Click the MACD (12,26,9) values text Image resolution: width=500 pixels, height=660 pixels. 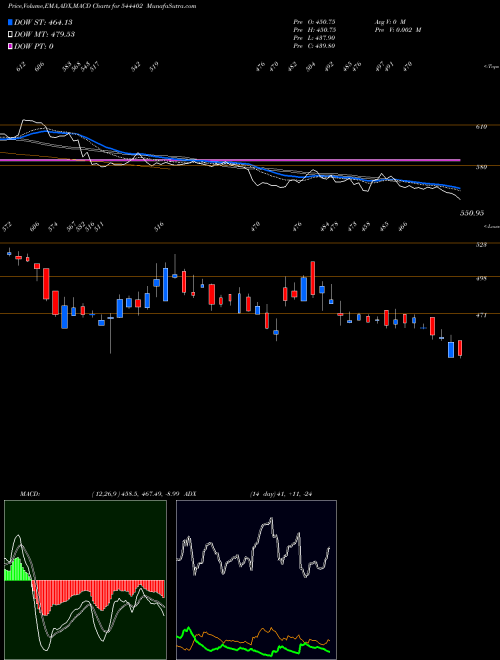point(136,494)
